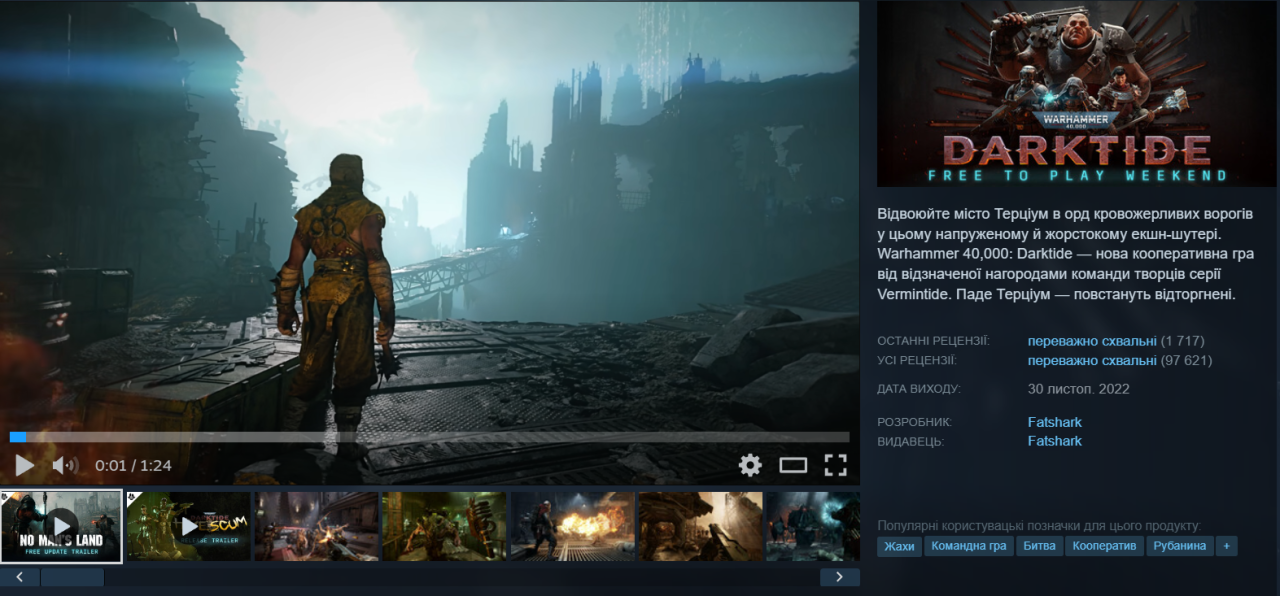Play the Darktide trailer video
The image size is (1280, 596).
pos(24,465)
